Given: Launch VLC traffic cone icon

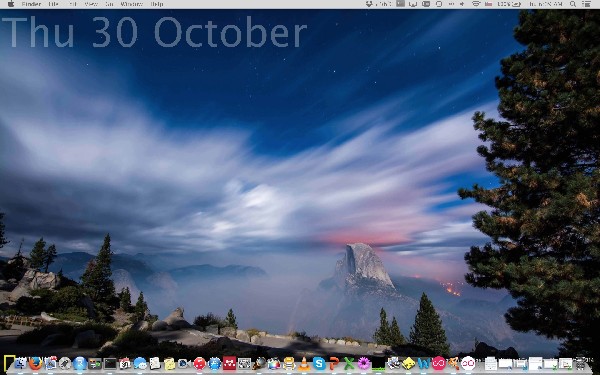Looking at the screenshot, I should pos(305,364).
